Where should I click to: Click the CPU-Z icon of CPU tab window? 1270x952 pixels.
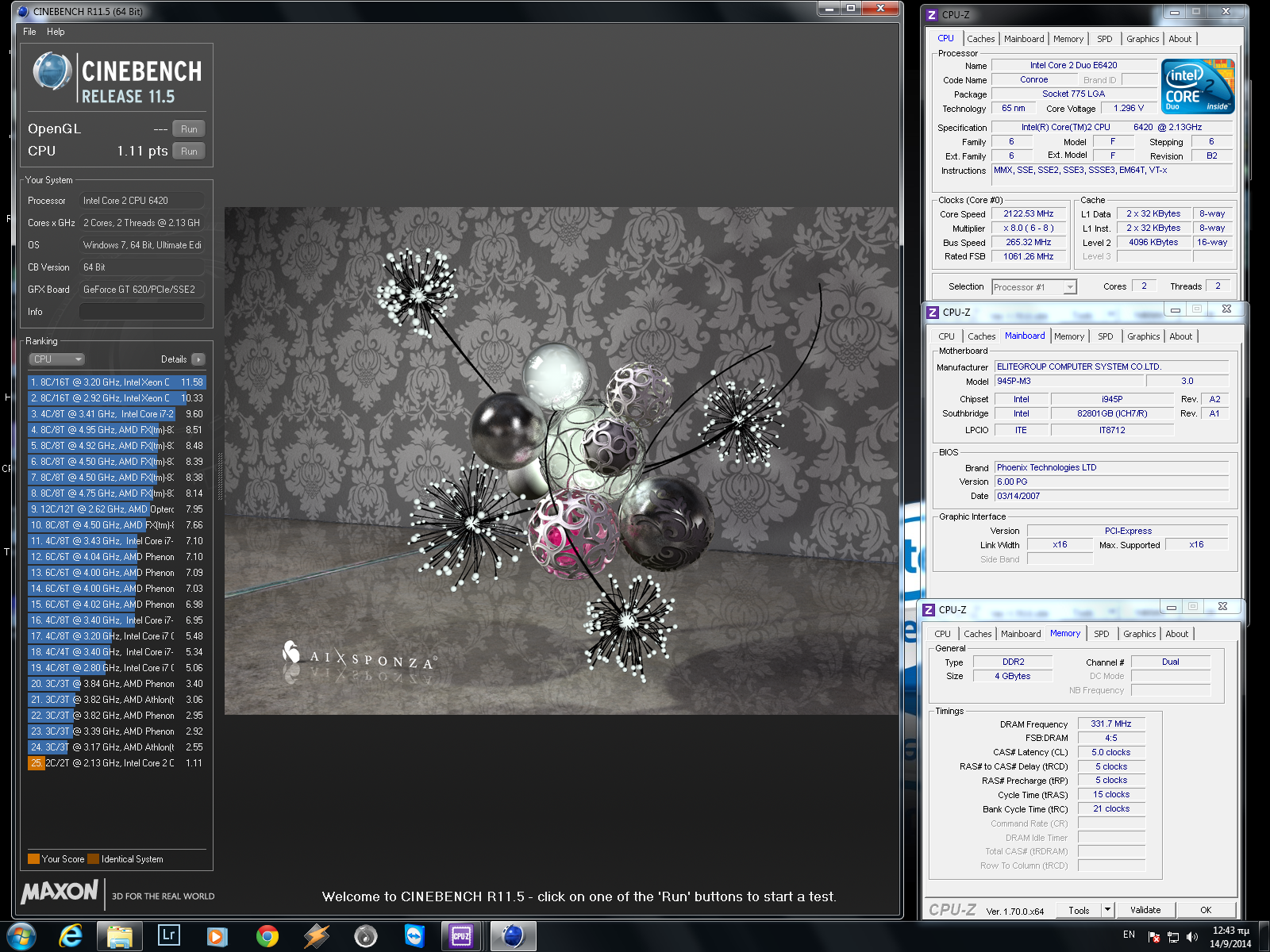[932, 14]
